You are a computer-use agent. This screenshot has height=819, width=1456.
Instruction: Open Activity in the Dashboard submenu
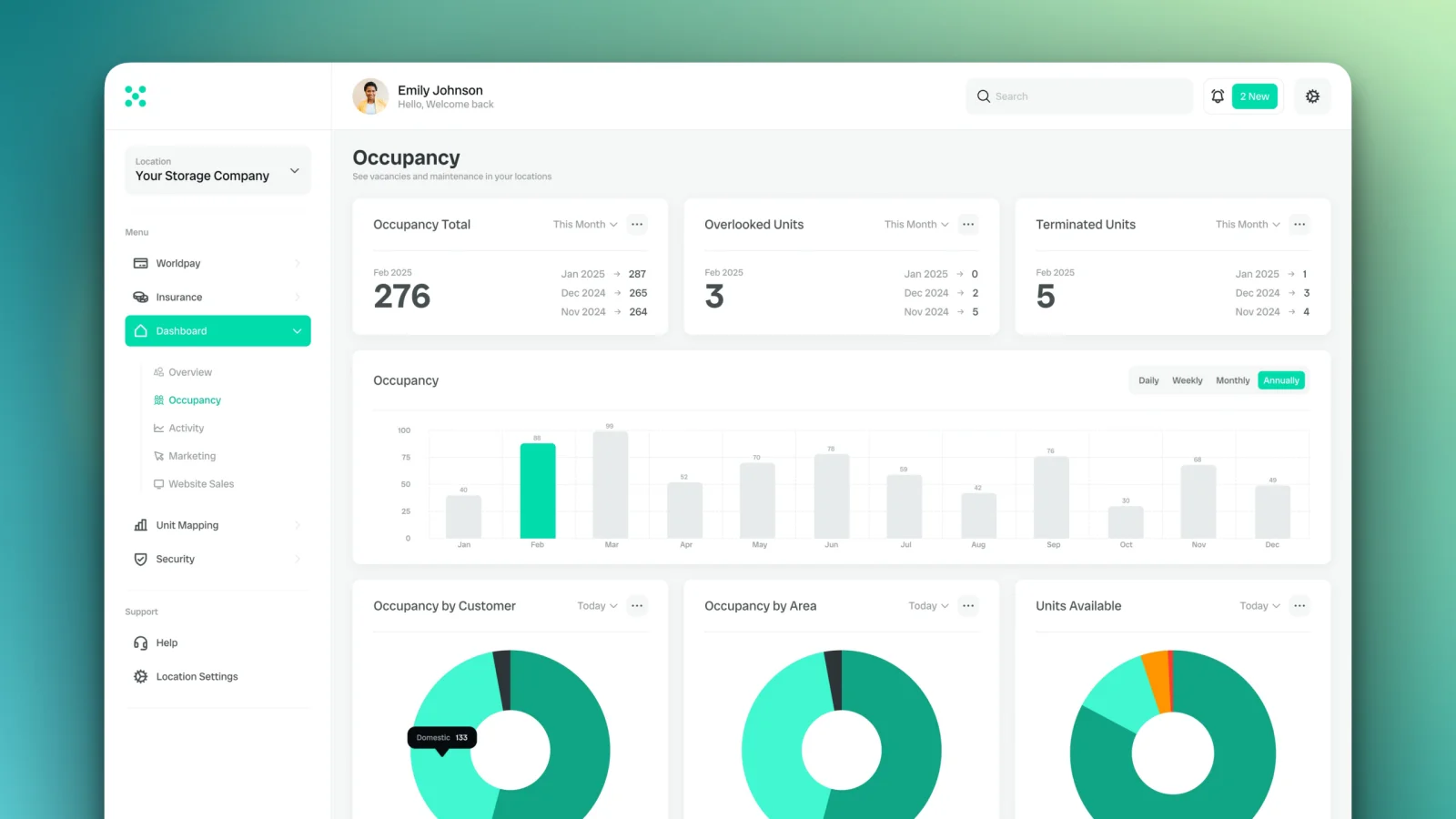(x=187, y=429)
